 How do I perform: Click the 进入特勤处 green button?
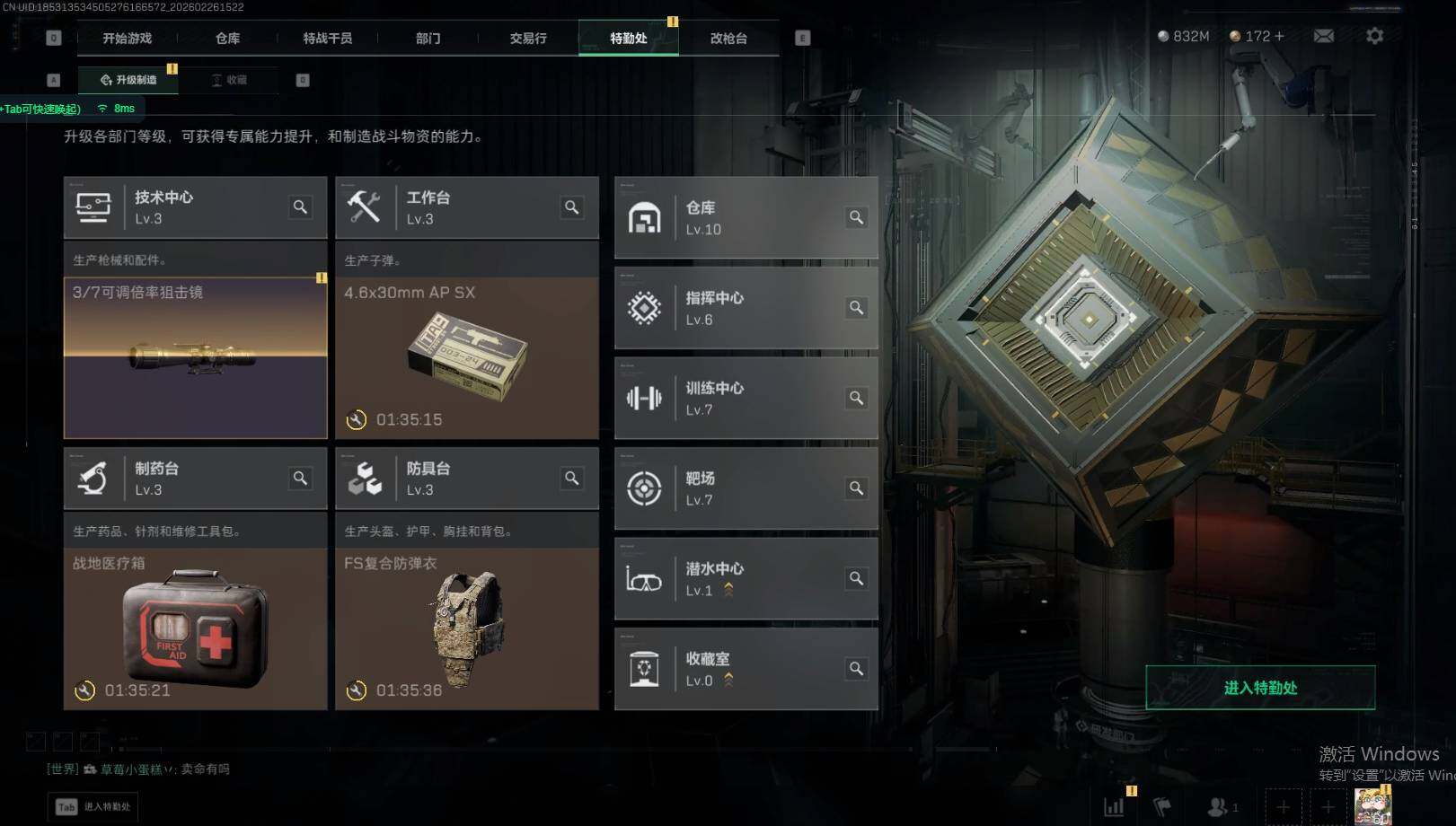[1260, 688]
